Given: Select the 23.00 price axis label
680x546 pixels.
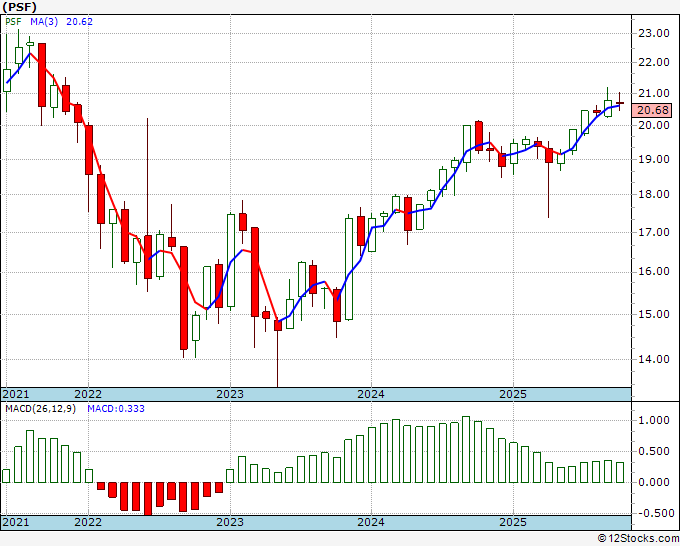Looking at the screenshot, I should [654, 33].
